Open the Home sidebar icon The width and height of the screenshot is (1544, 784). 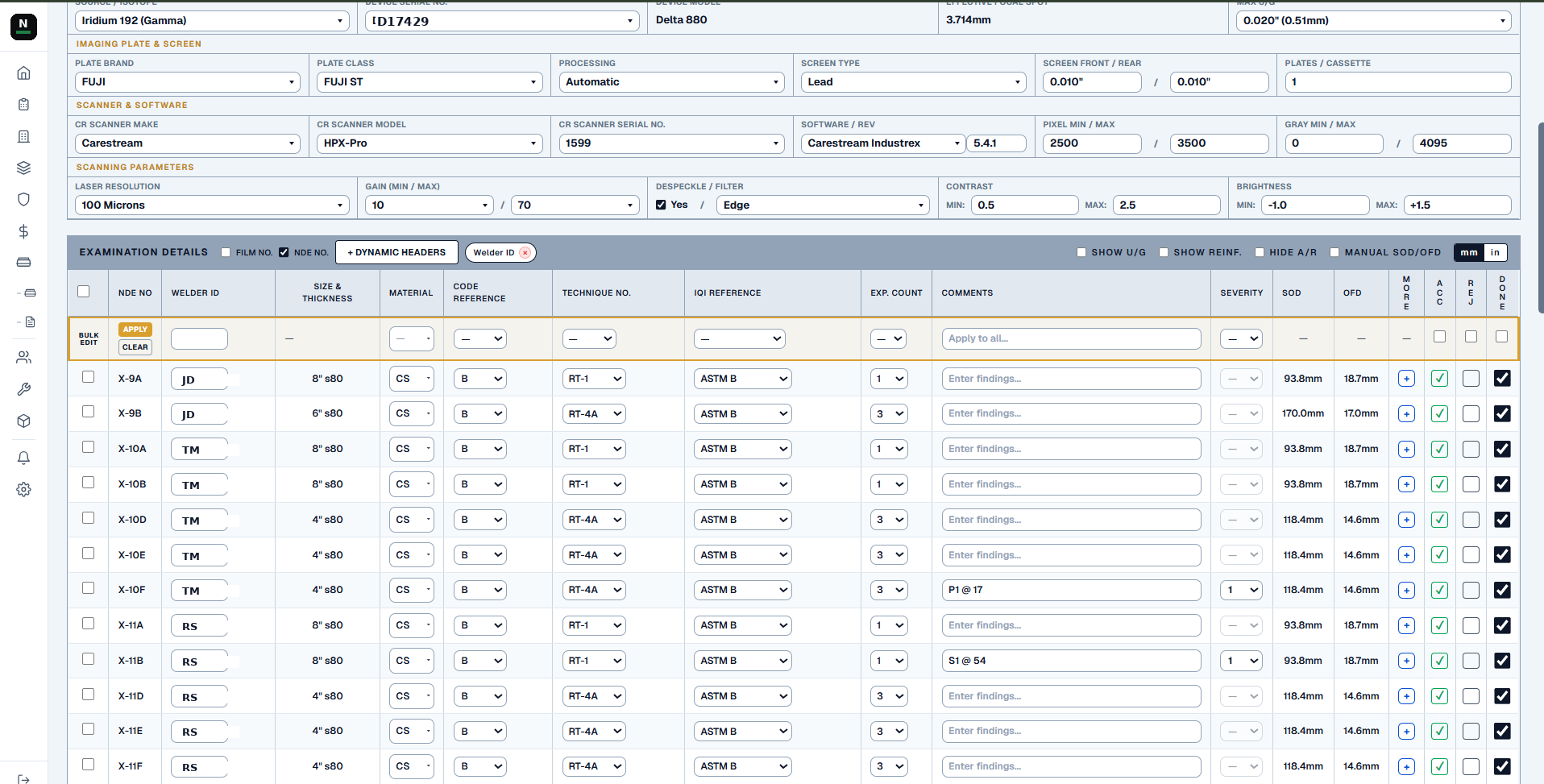coord(23,73)
